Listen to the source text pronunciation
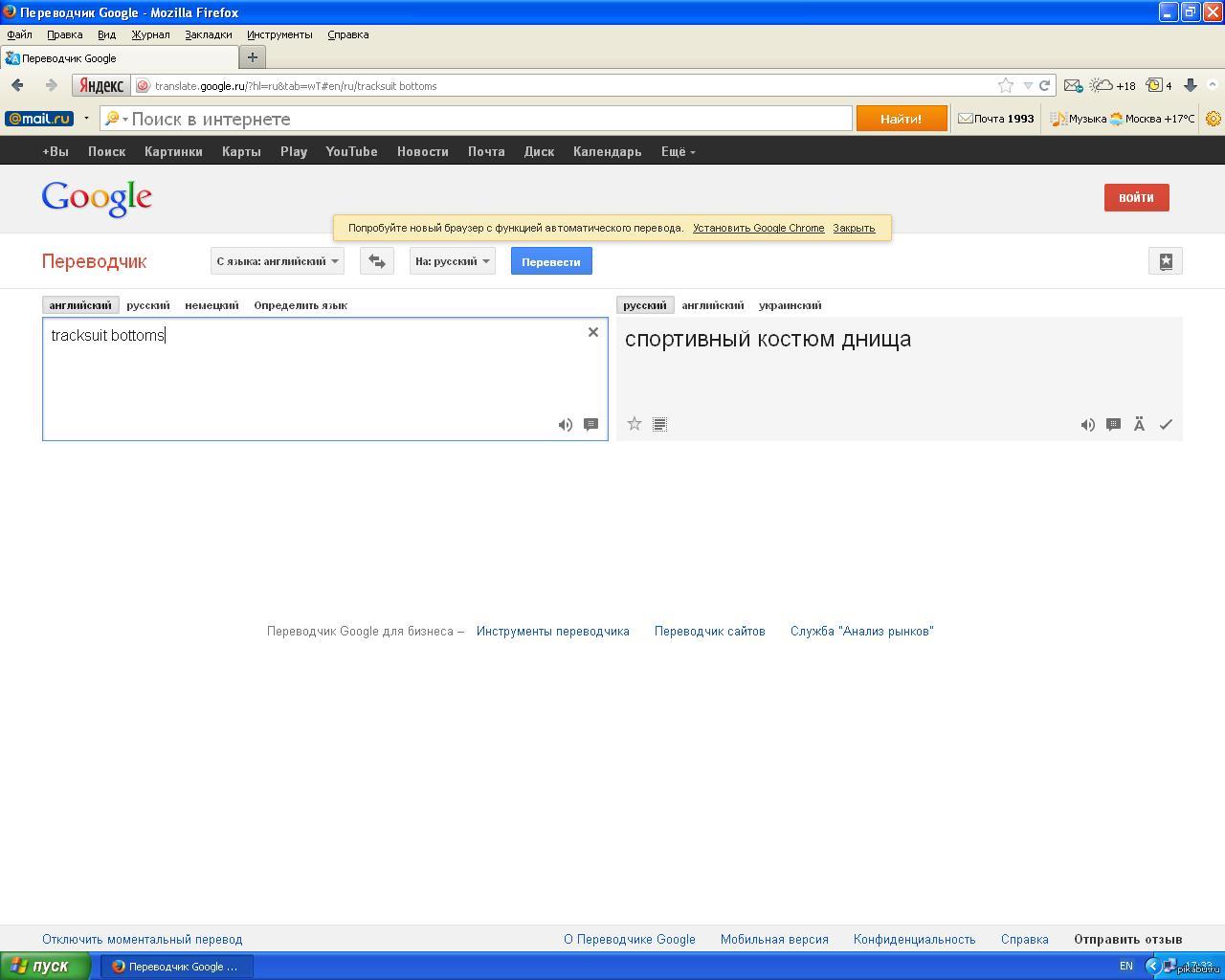1225x980 pixels. 566,425
